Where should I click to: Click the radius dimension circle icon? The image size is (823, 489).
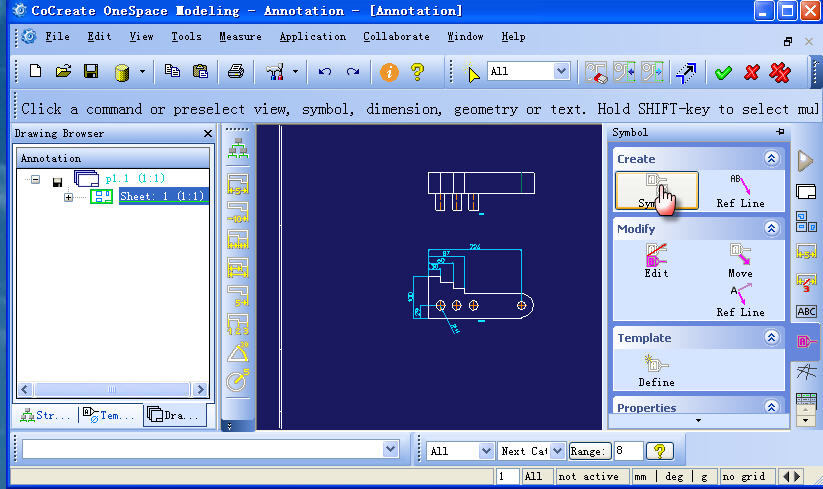[238, 380]
